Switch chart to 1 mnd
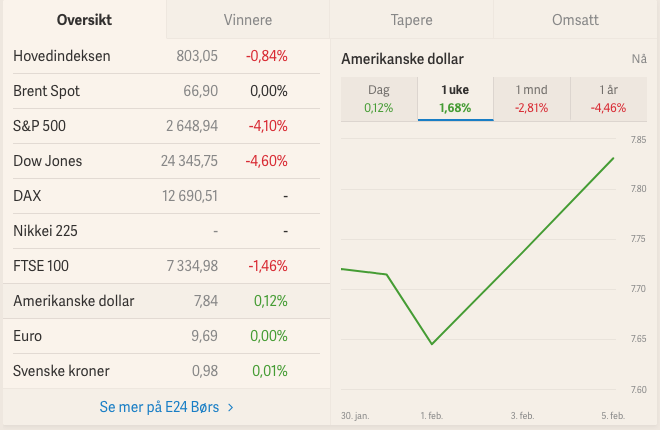This screenshot has width=660, height=430. click(531, 99)
